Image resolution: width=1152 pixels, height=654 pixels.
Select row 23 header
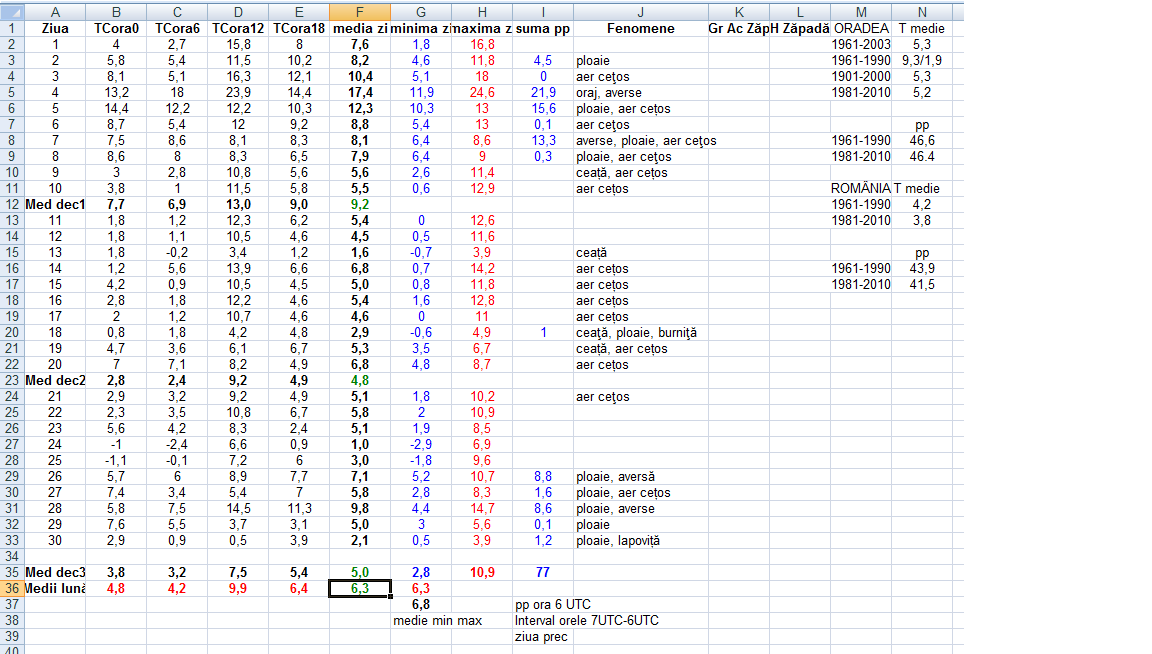click(x=12, y=381)
